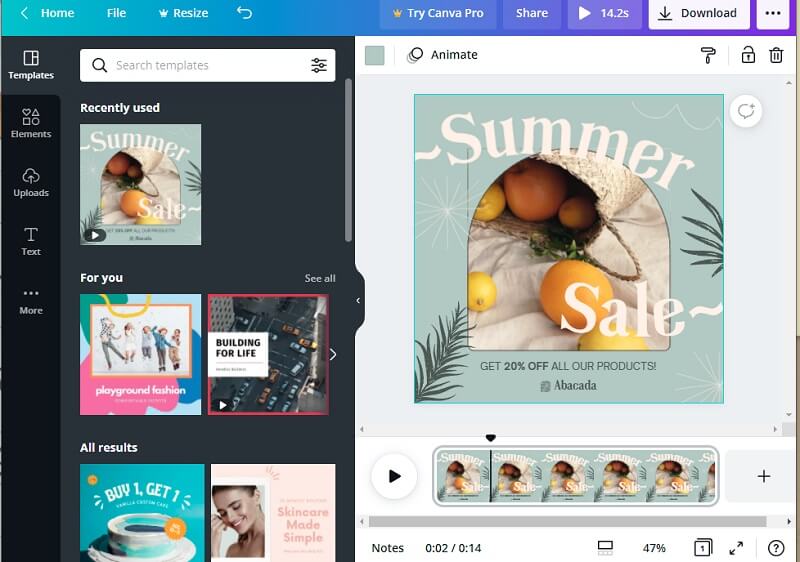The width and height of the screenshot is (800, 562).
Task: Toggle fullscreen presentation mode
Action: coord(736,548)
